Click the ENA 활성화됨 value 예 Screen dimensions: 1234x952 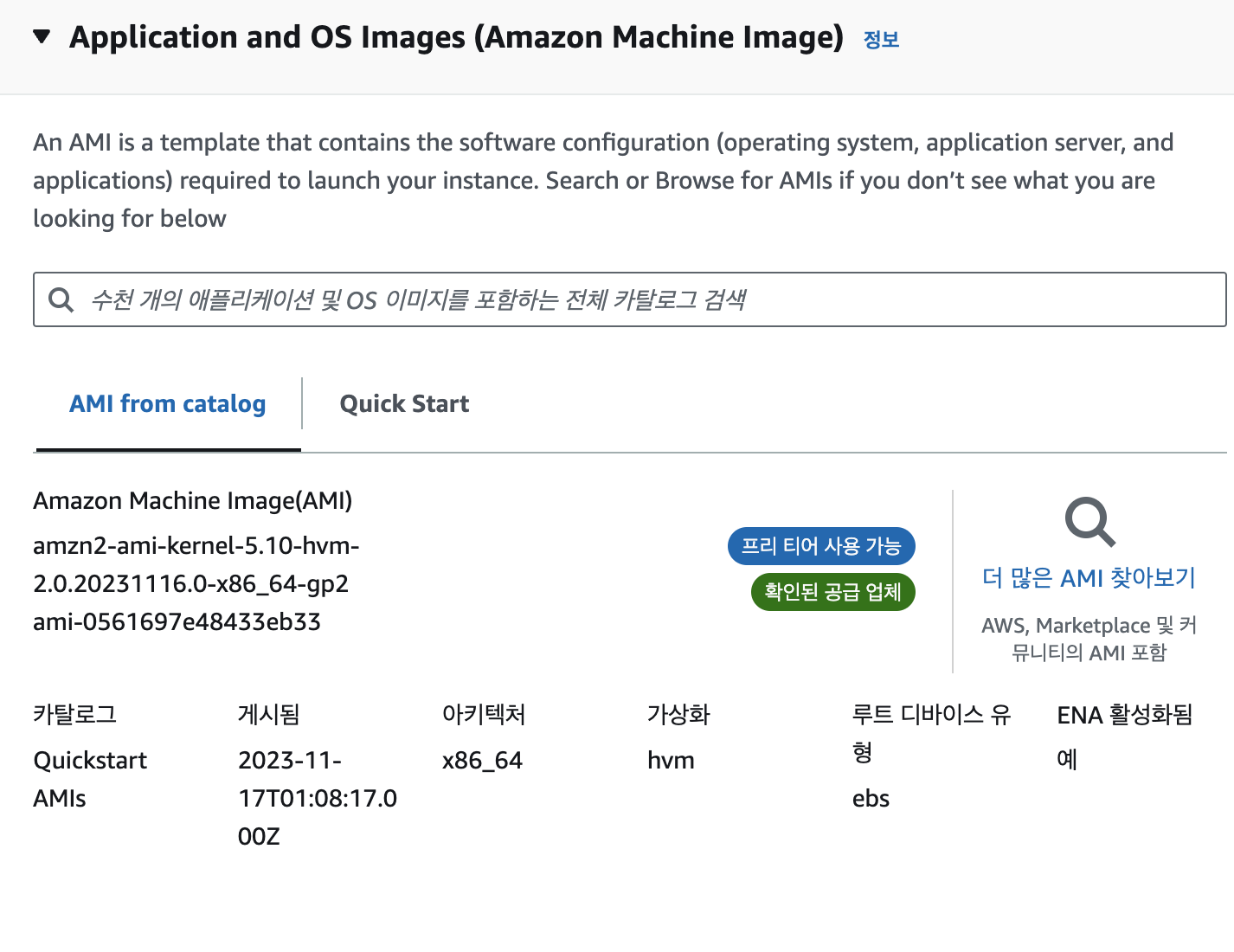1067,760
